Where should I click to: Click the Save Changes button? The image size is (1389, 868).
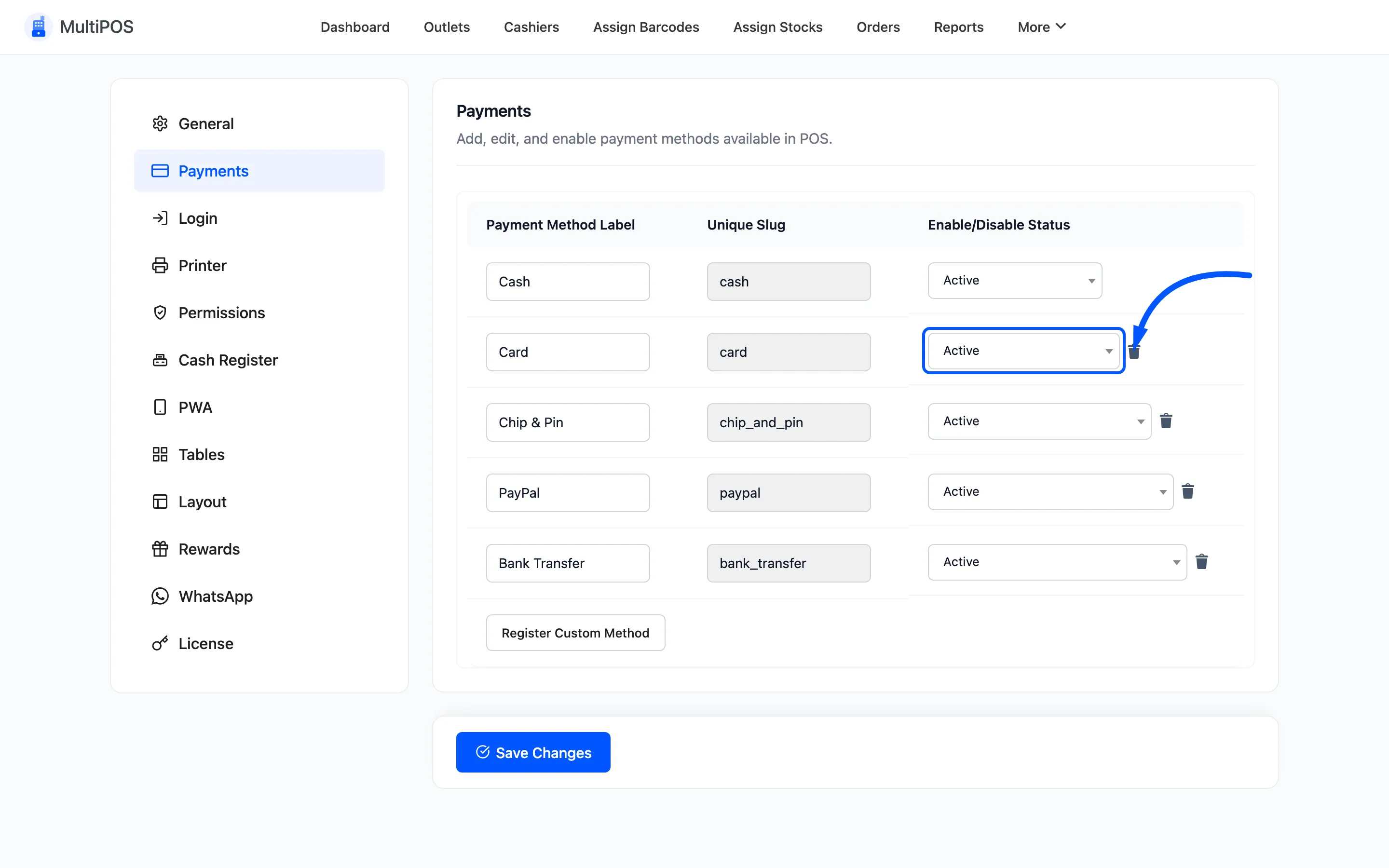tap(533, 752)
